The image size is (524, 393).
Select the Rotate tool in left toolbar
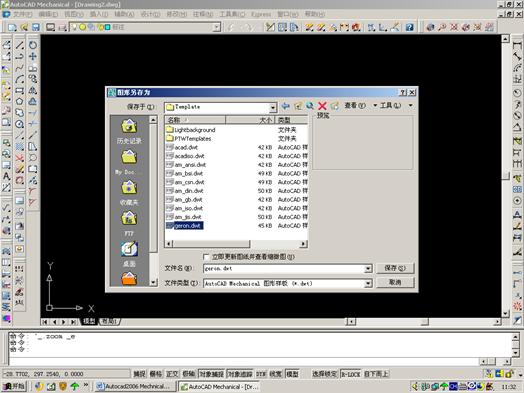pos(33,45)
